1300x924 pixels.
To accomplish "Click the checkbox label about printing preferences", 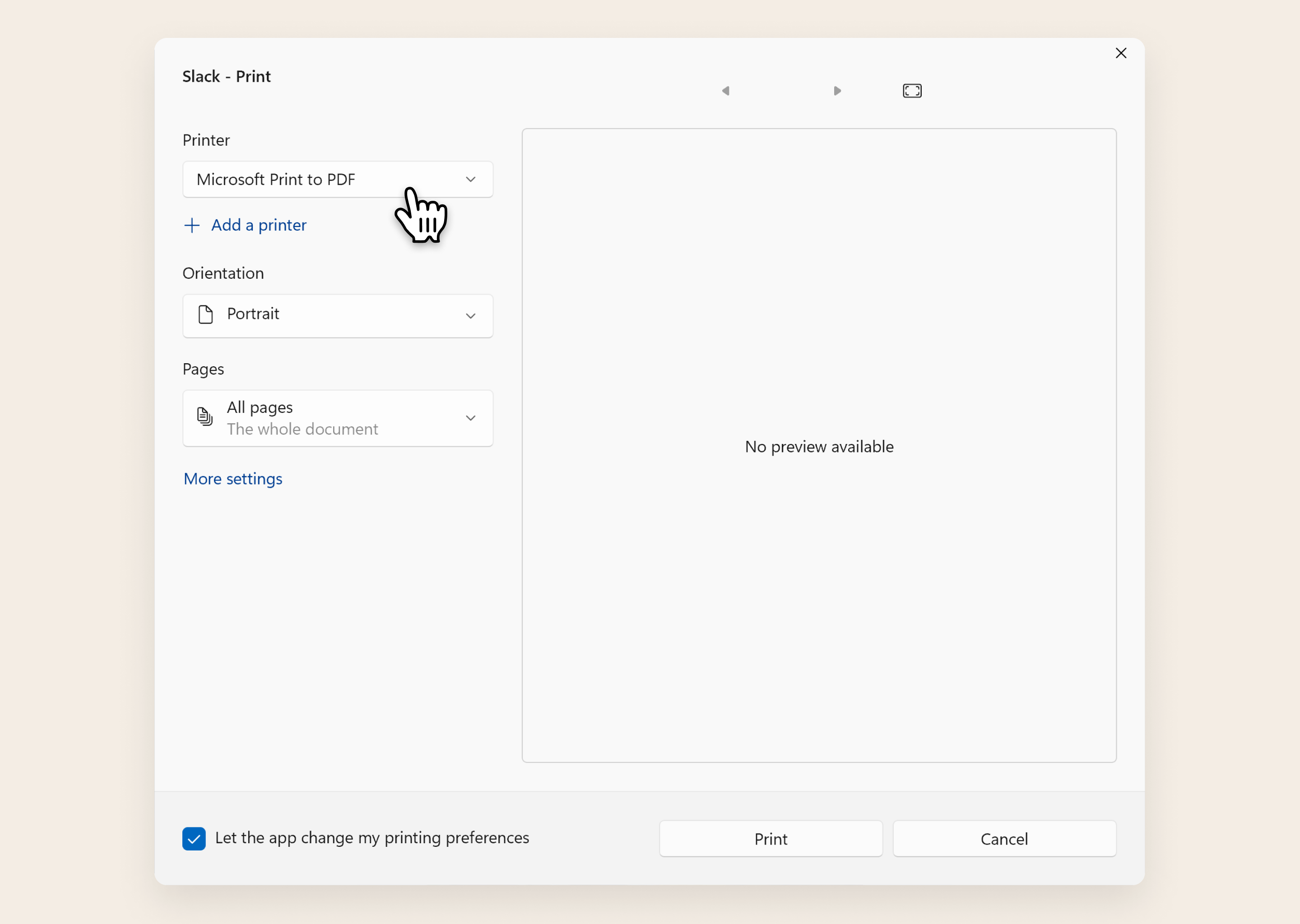I will (x=371, y=838).
